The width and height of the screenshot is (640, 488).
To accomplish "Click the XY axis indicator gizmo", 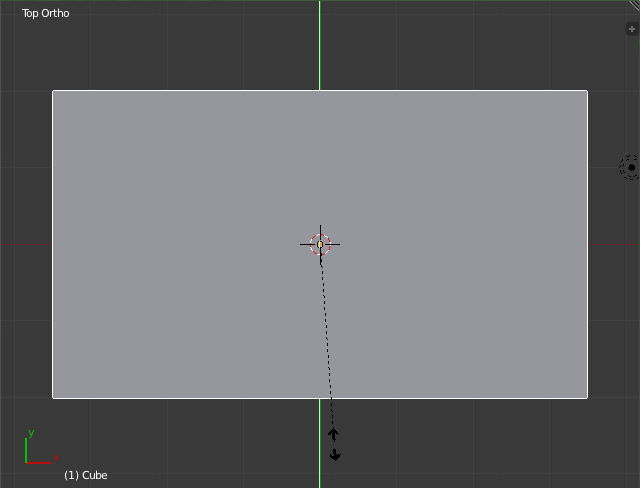I will 36,450.
